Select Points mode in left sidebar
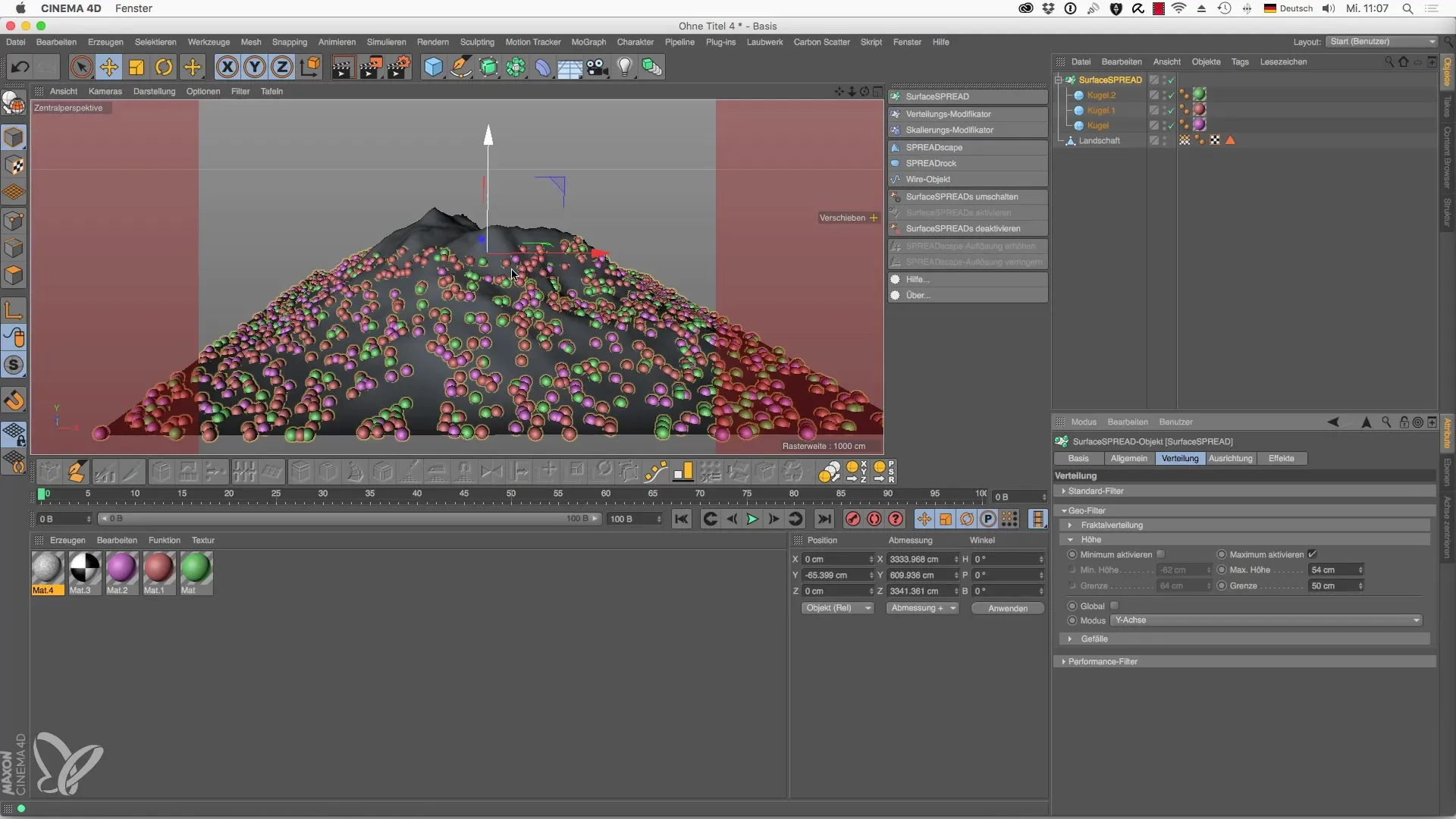The height and width of the screenshot is (819, 1456). click(x=14, y=221)
